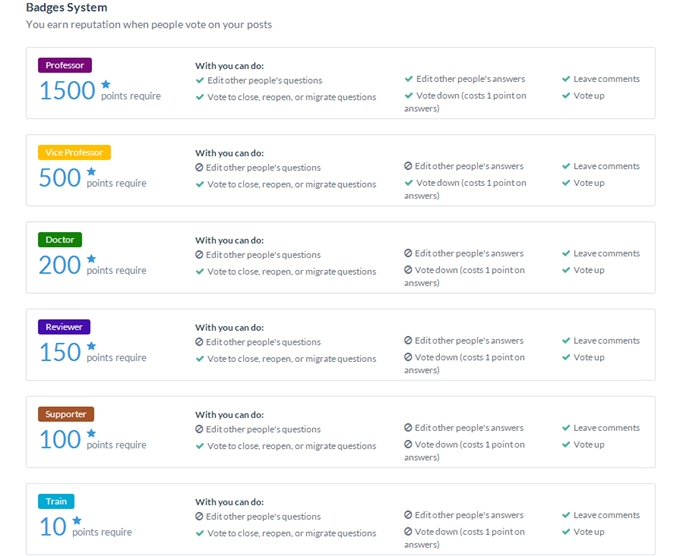Click the star next to 150 points

92,346
